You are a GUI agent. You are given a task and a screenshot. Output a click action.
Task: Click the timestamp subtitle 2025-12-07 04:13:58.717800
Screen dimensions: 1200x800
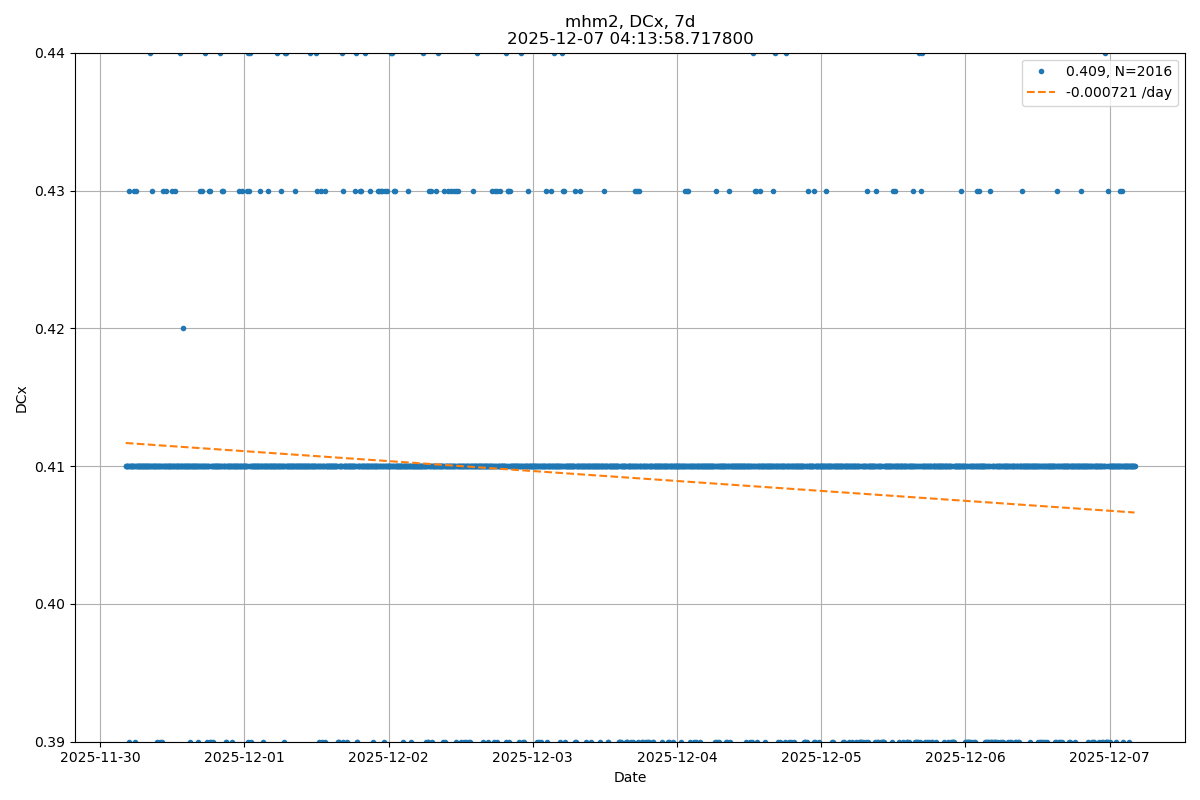(630, 39)
